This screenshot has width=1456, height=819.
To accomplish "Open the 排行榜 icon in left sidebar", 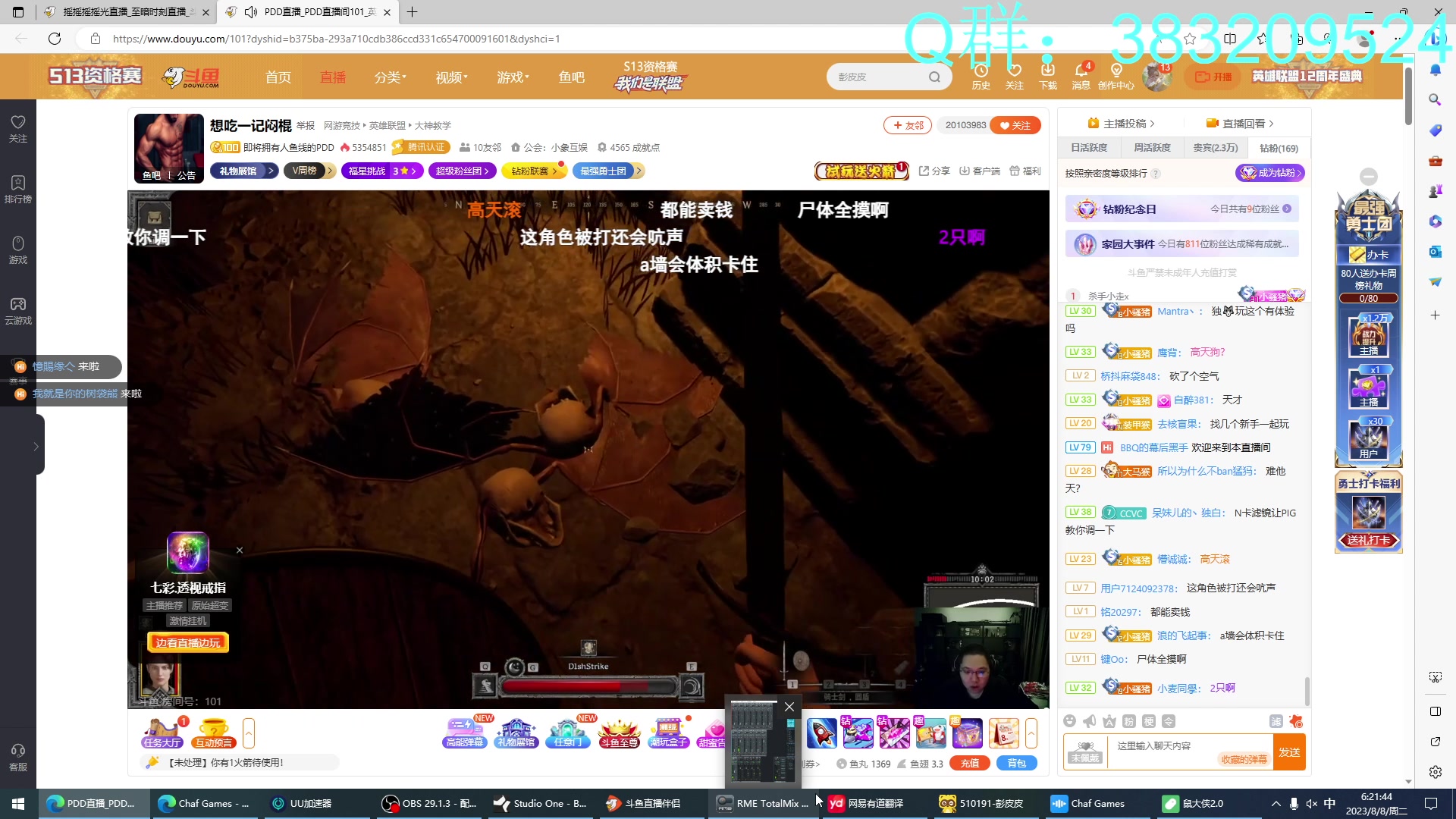I will tap(18, 190).
